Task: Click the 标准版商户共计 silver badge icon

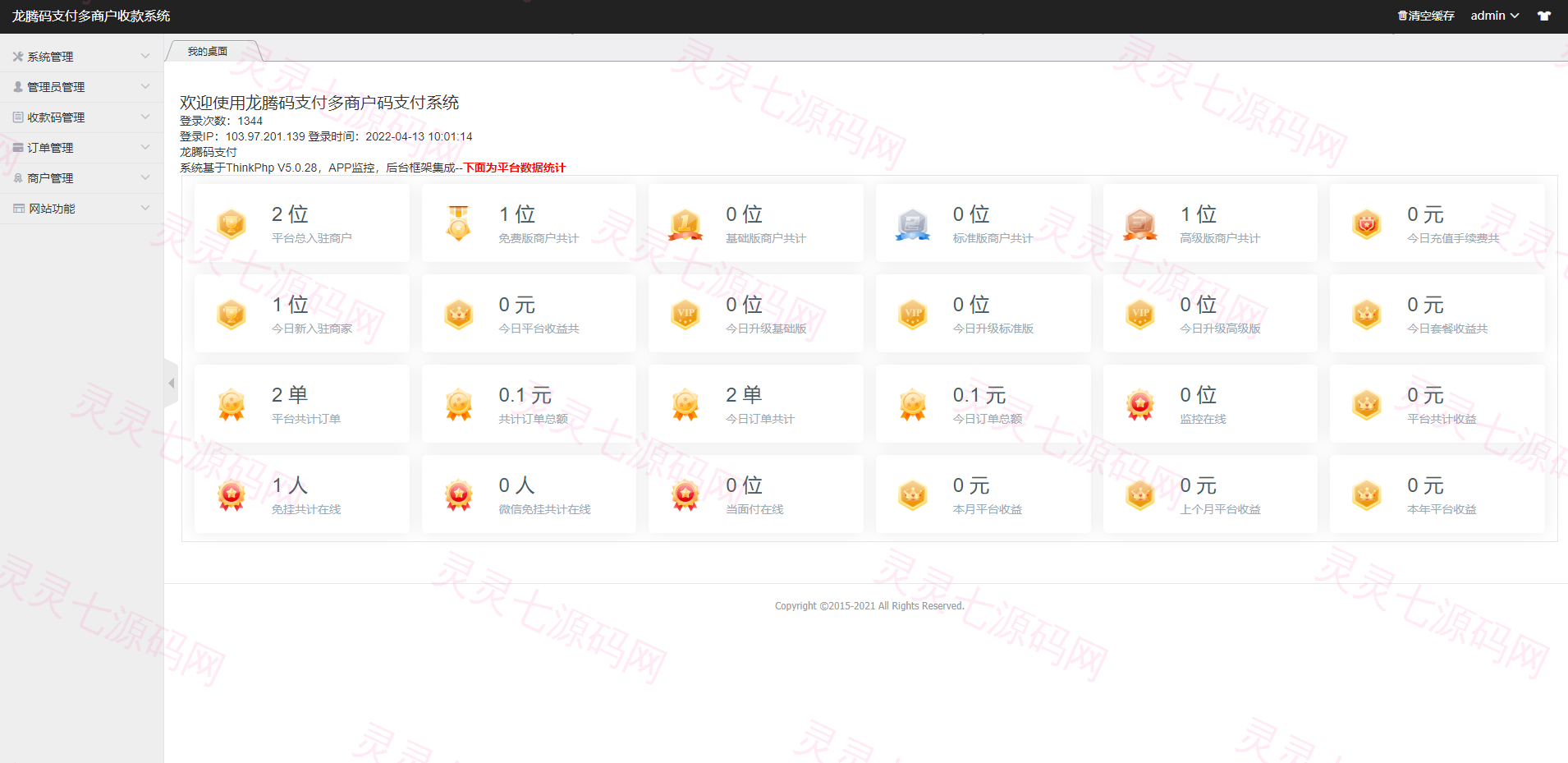Action: click(x=913, y=223)
